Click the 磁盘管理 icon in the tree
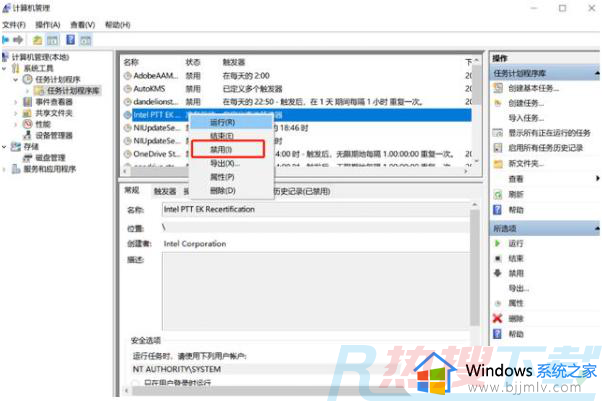The height and width of the screenshot is (401, 602). 28,157
